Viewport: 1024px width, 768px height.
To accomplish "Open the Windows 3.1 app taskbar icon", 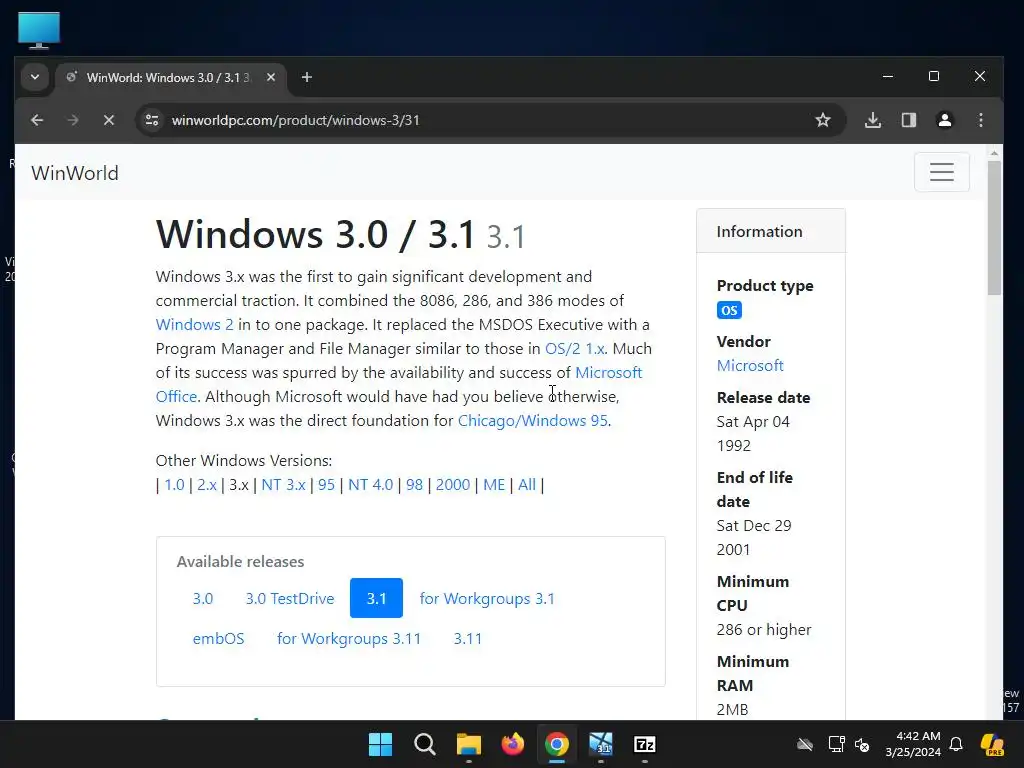I will point(601,744).
